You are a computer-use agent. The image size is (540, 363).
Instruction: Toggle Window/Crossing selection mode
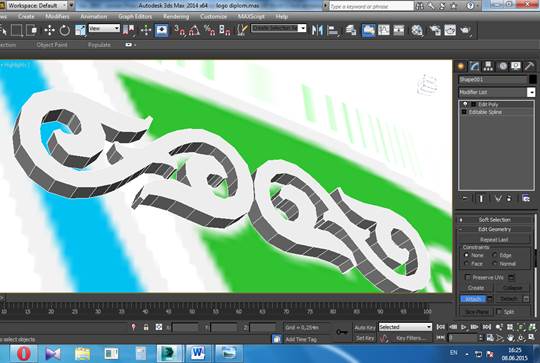[x=32, y=30]
